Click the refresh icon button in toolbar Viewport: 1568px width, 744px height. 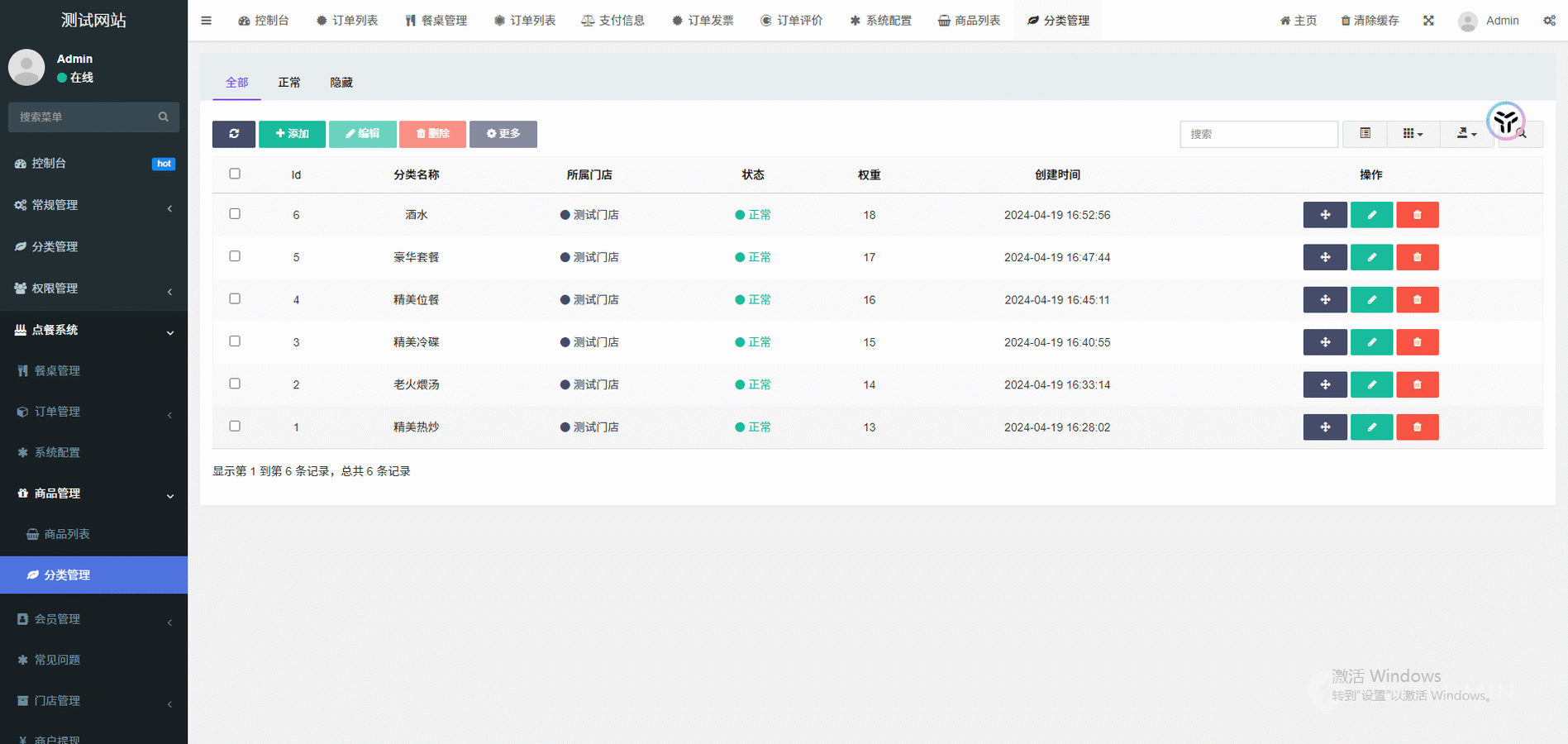pyautogui.click(x=234, y=134)
